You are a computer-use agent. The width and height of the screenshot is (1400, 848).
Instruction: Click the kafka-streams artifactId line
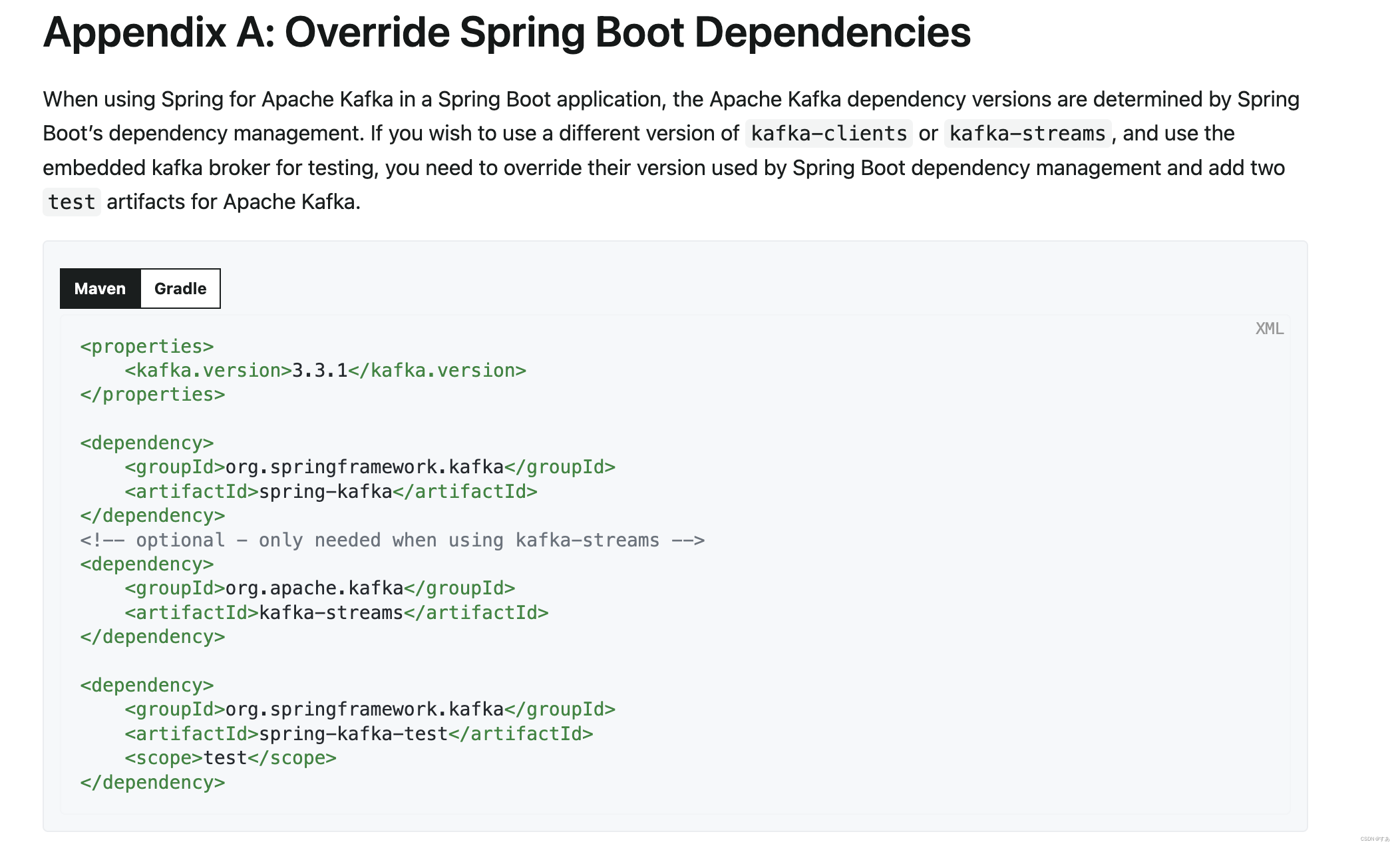click(336, 612)
